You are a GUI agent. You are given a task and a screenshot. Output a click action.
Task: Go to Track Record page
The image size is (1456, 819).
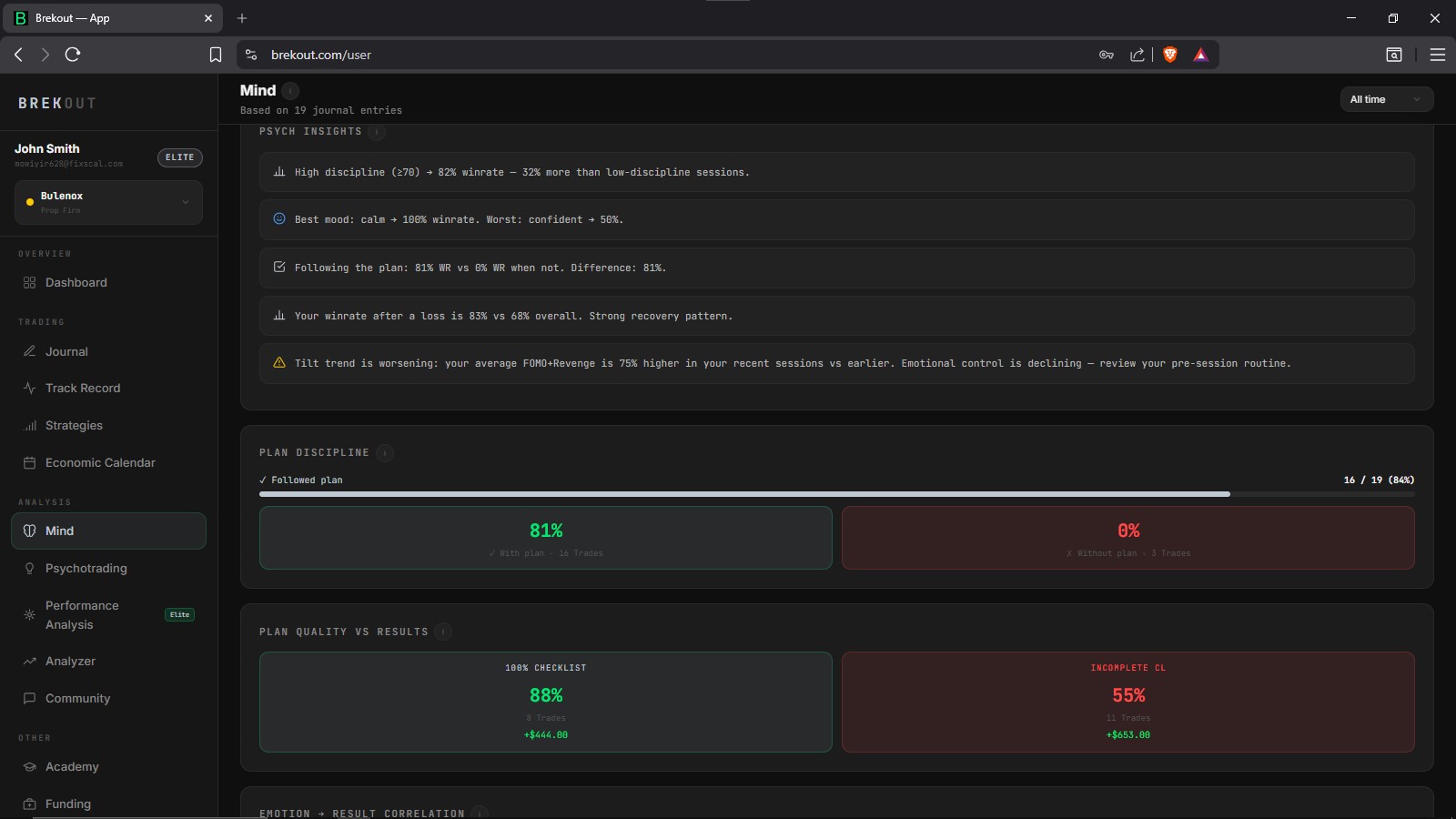108,388
